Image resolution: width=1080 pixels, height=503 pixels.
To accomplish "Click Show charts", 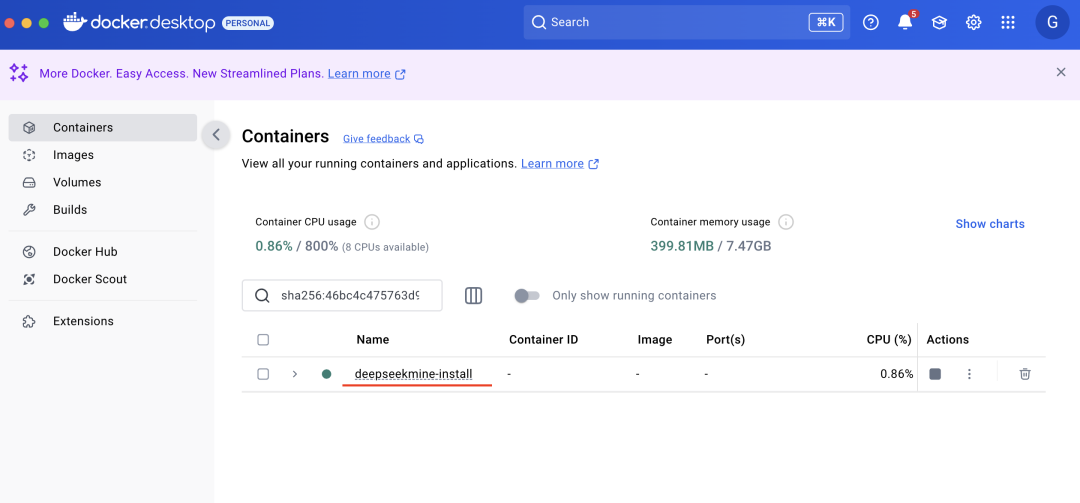I will (990, 224).
